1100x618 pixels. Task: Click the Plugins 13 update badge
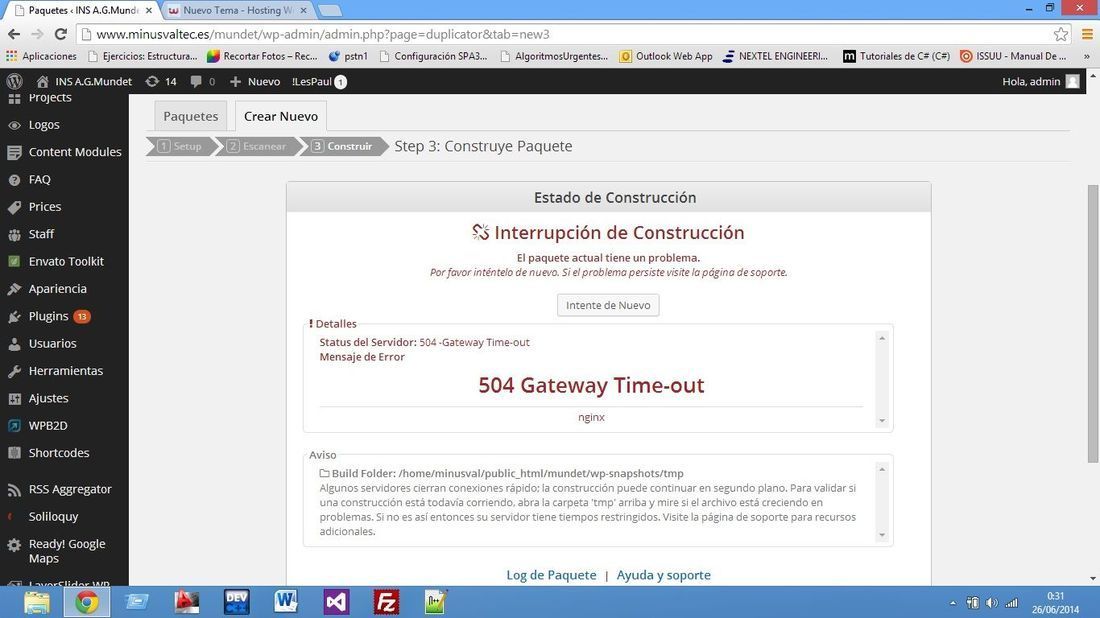(82, 316)
